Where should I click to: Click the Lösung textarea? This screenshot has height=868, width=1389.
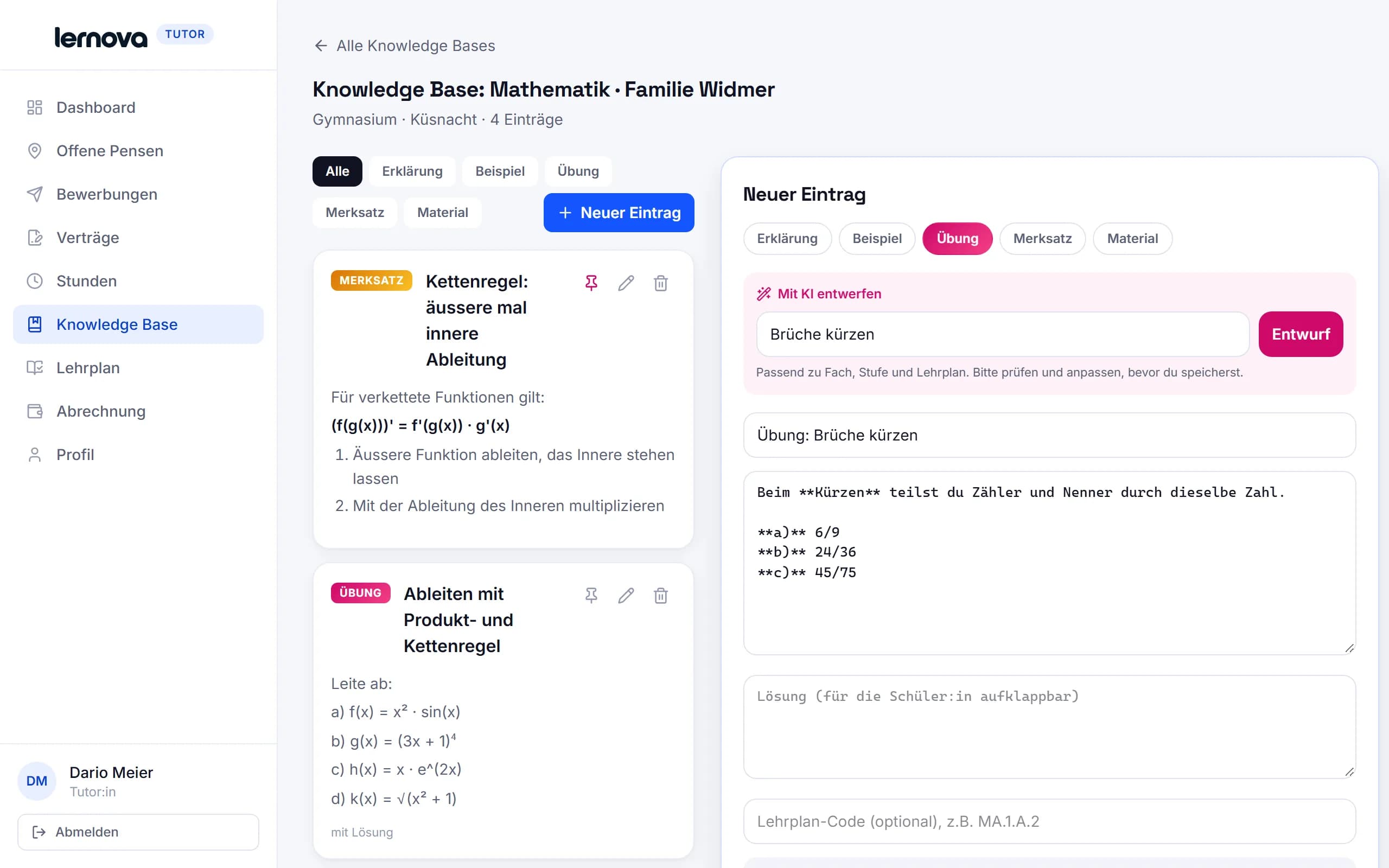(x=1049, y=727)
